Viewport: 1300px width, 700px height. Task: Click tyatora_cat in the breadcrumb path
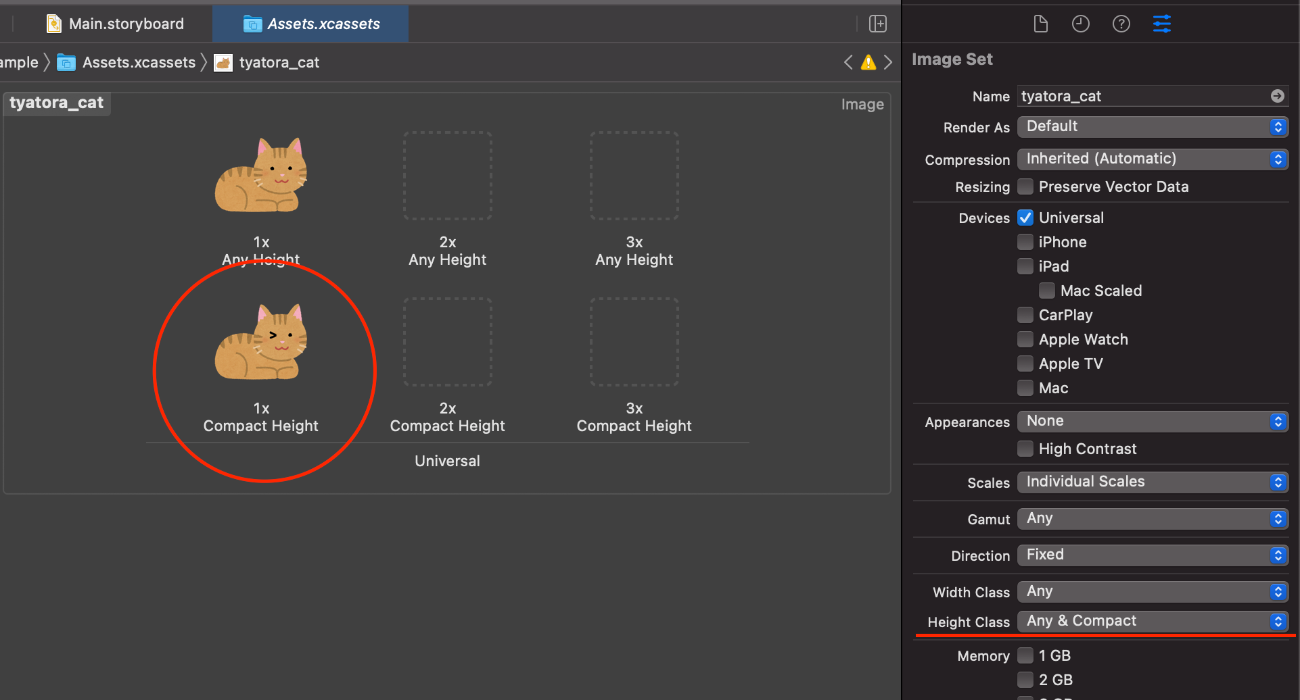tap(279, 62)
